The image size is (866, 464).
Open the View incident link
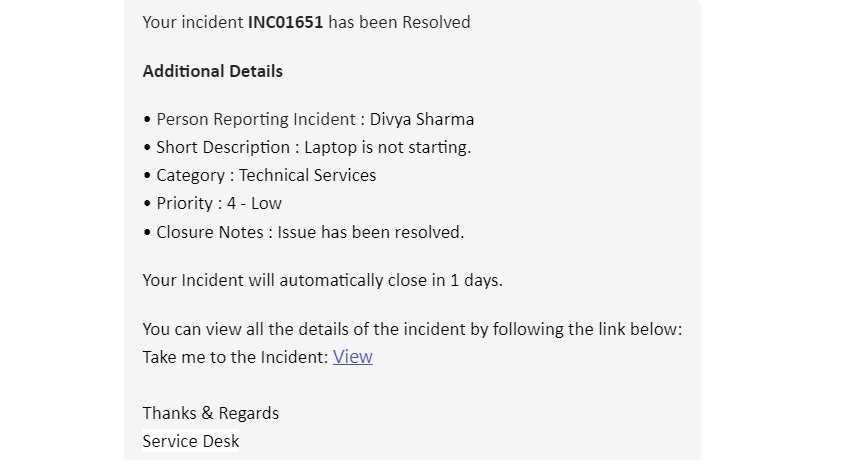pyautogui.click(x=352, y=357)
